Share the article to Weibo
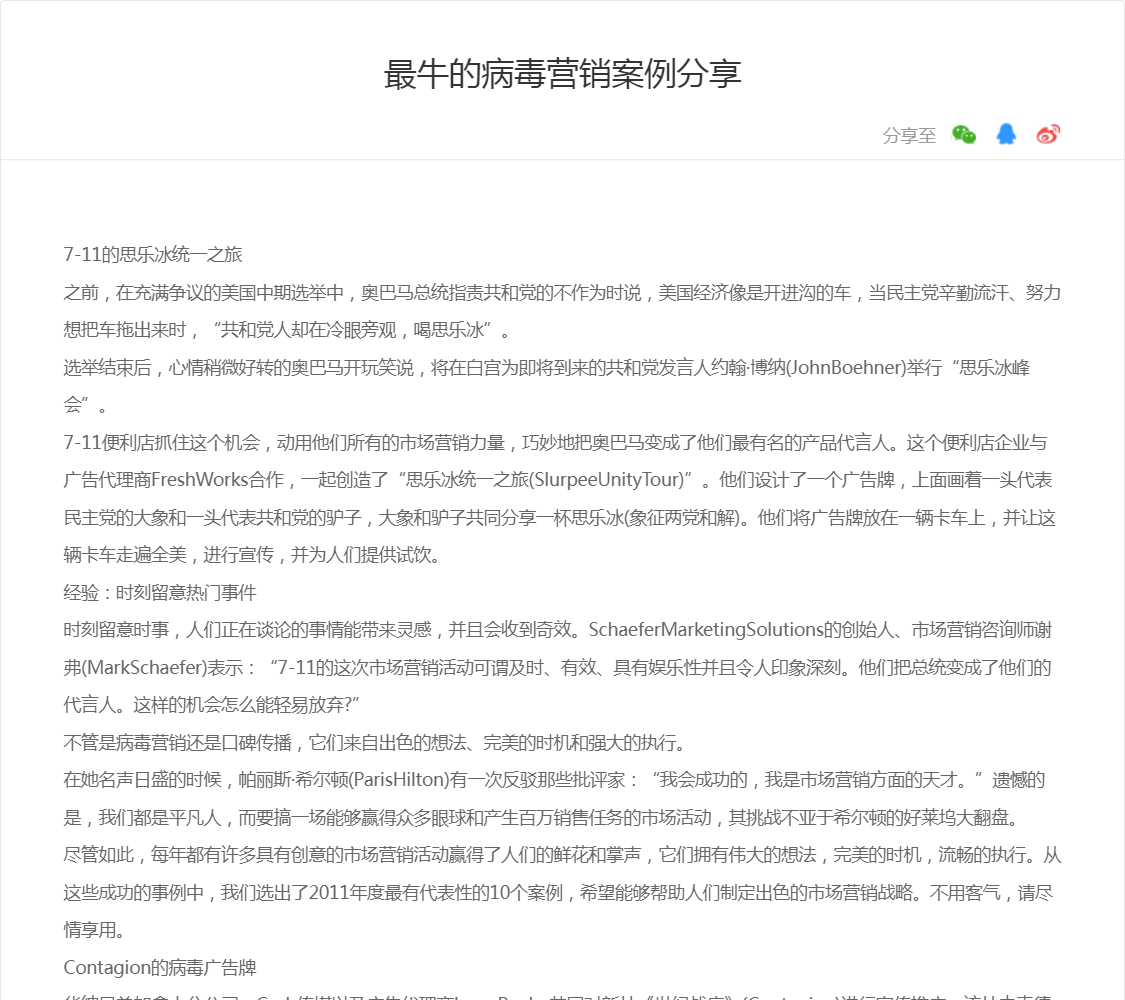The width and height of the screenshot is (1125, 1000). click(1048, 134)
